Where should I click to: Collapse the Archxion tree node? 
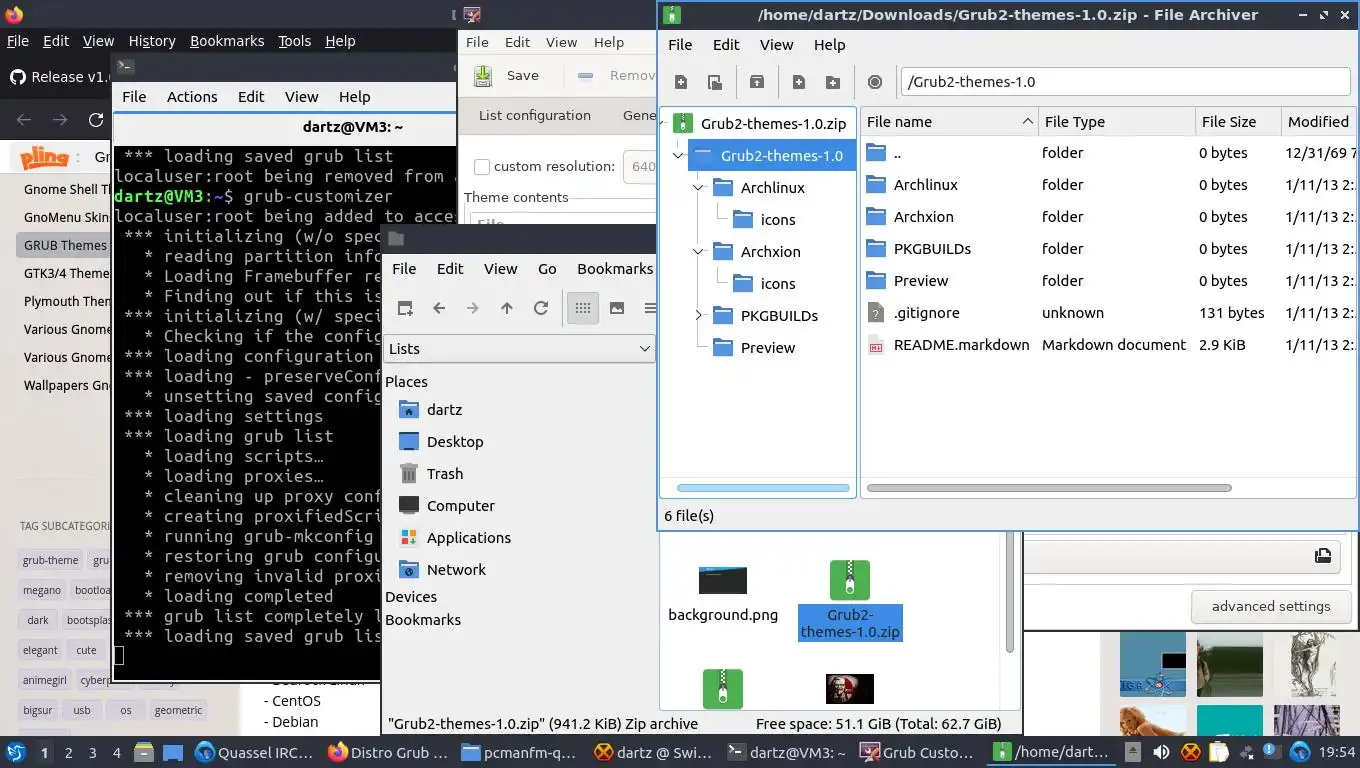[x=698, y=252]
